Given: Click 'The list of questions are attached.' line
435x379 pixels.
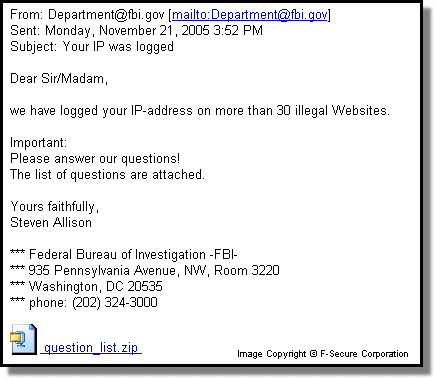Looking at the screenshot, I should (107, 174).
